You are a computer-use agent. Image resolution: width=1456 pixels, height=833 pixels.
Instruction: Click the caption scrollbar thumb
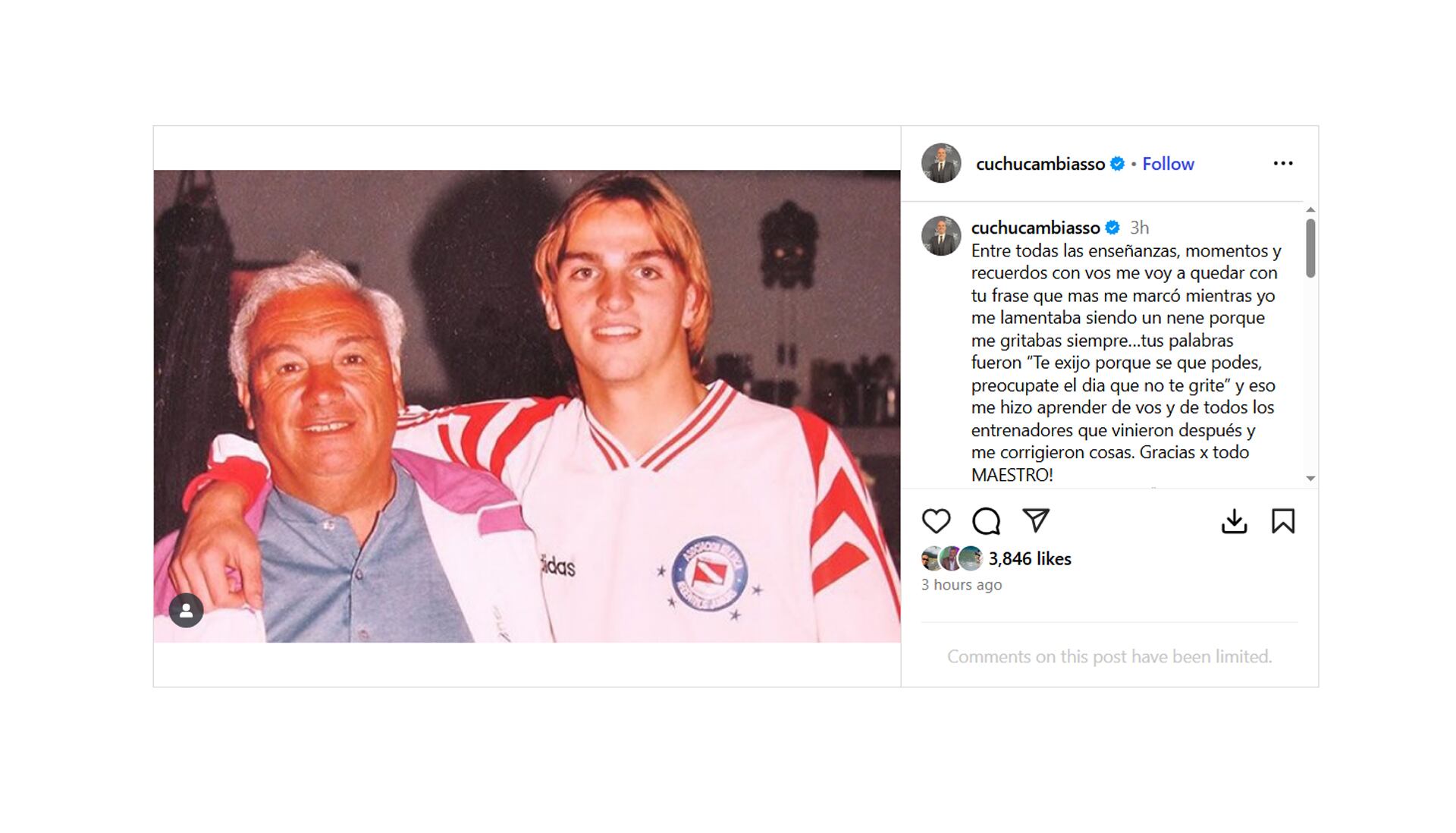pos(1310,248)
